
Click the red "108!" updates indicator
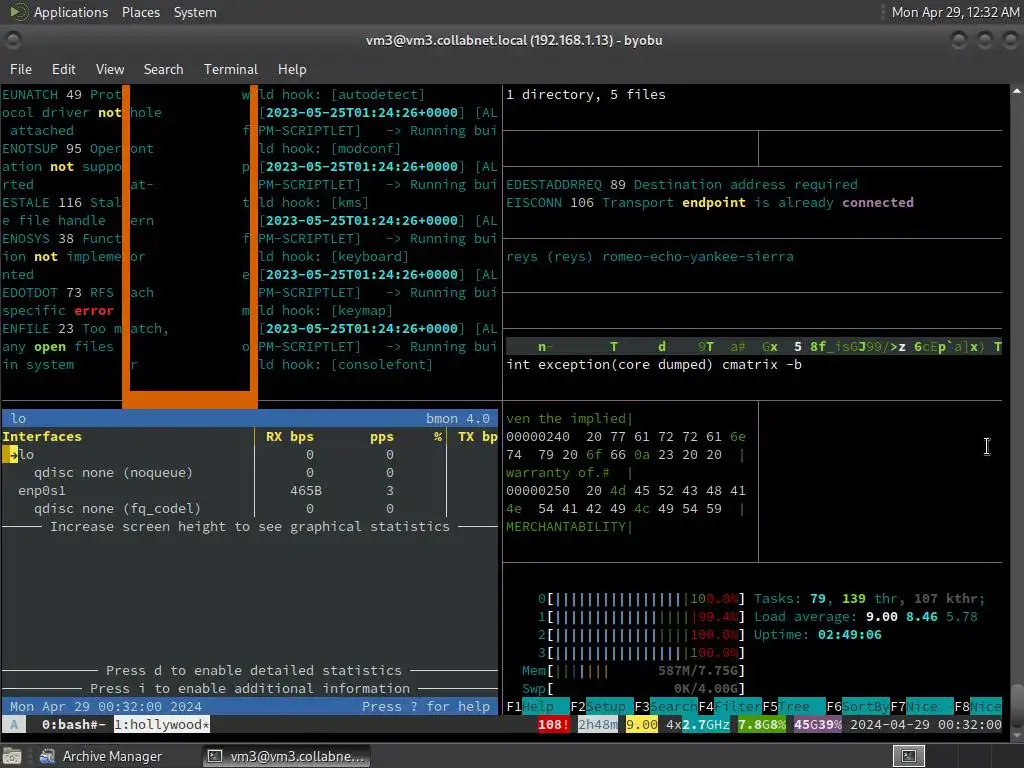pos(553,724)
